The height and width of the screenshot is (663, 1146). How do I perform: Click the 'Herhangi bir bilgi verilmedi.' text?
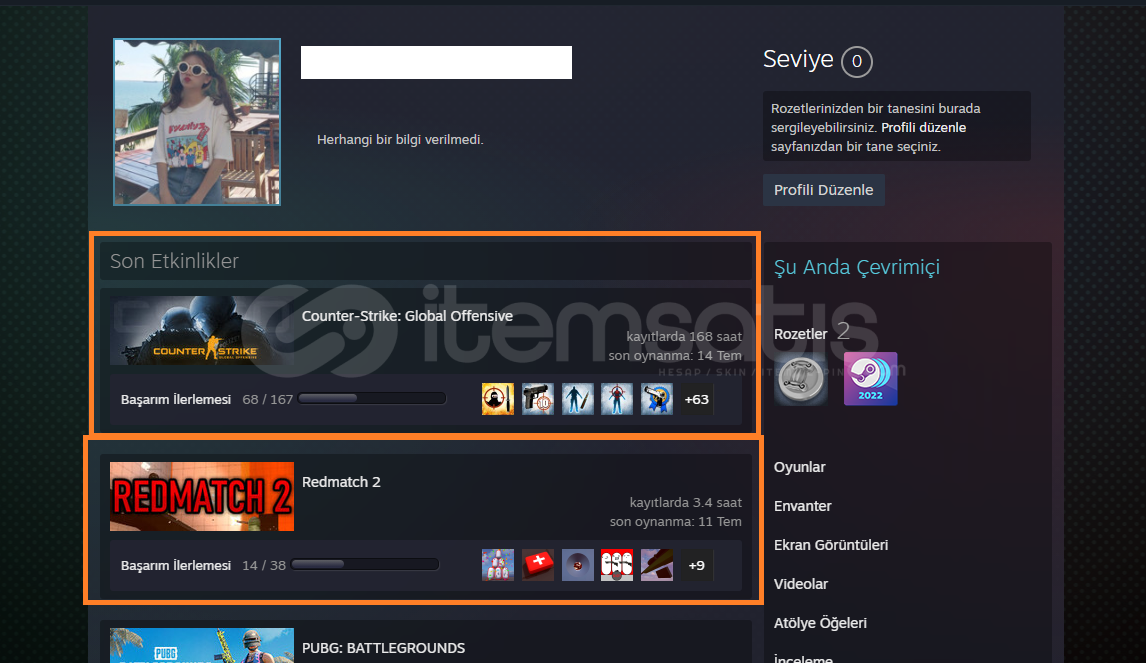click(x=400, y=140)
